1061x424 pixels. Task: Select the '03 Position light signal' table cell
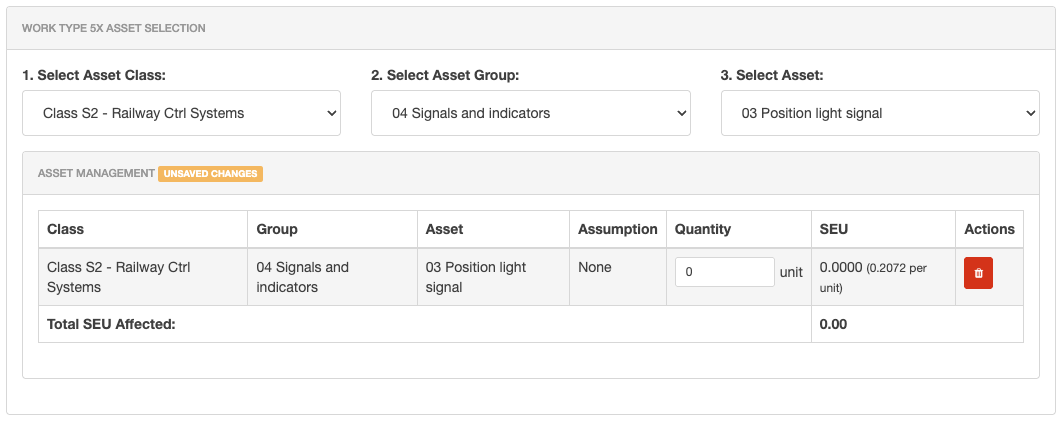(x=493, y=277)
